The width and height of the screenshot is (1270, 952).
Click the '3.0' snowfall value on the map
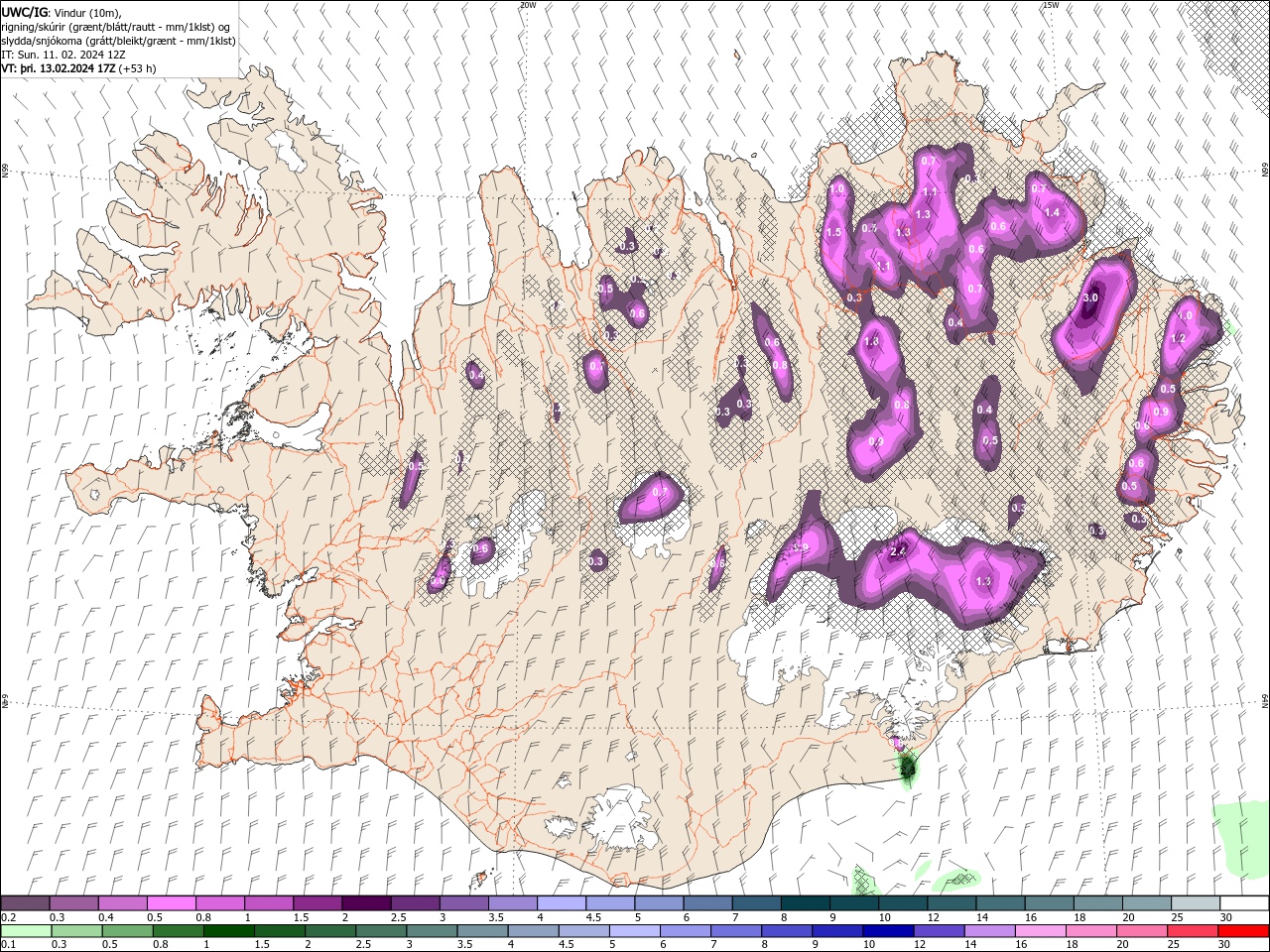1090,297
